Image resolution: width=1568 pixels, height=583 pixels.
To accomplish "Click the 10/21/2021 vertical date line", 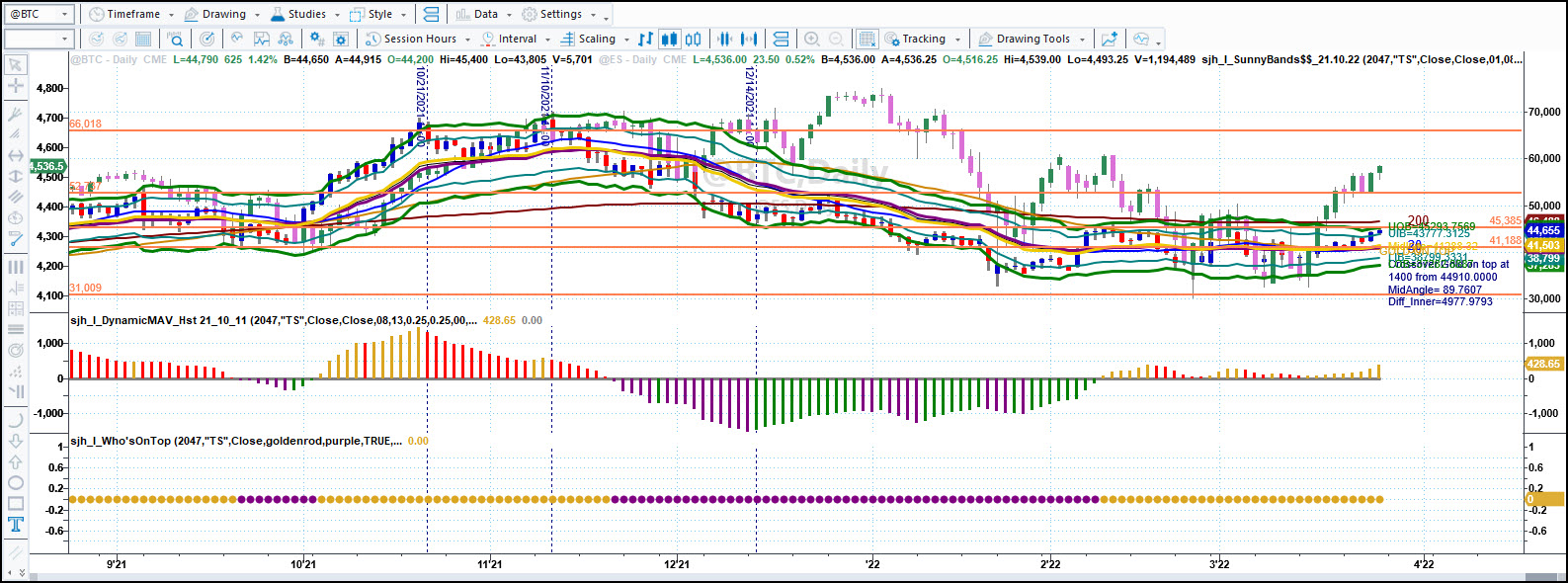I will (427, 308).
